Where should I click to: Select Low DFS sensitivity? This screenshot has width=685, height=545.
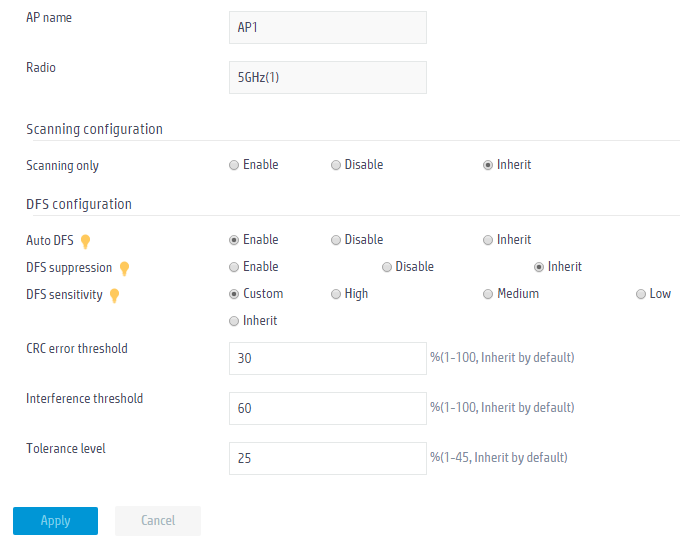pyautogui.click(x=640, y=294)
